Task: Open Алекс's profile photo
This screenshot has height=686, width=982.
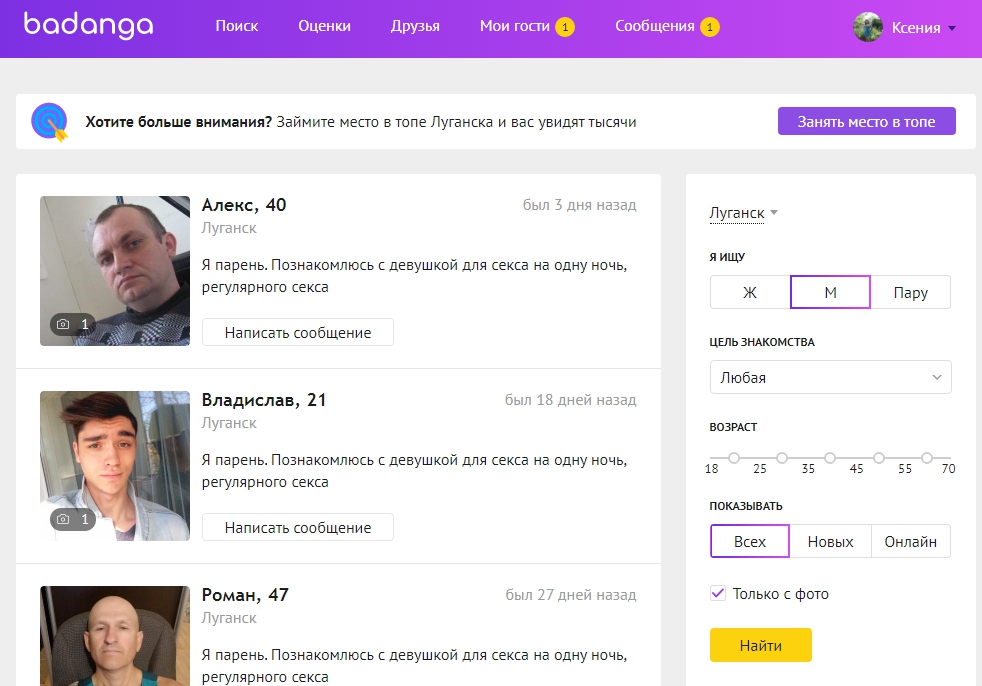Action: coord(115,271)
